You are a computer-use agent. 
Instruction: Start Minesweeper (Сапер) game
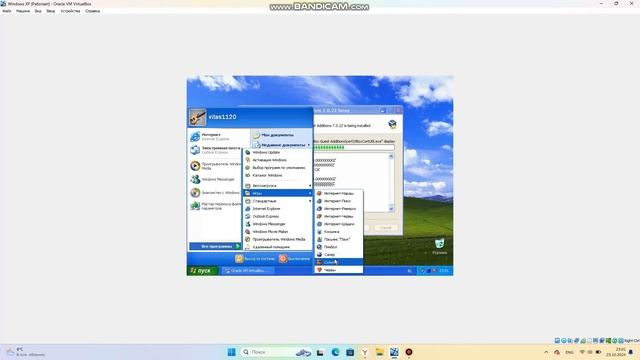pos(338,255)
